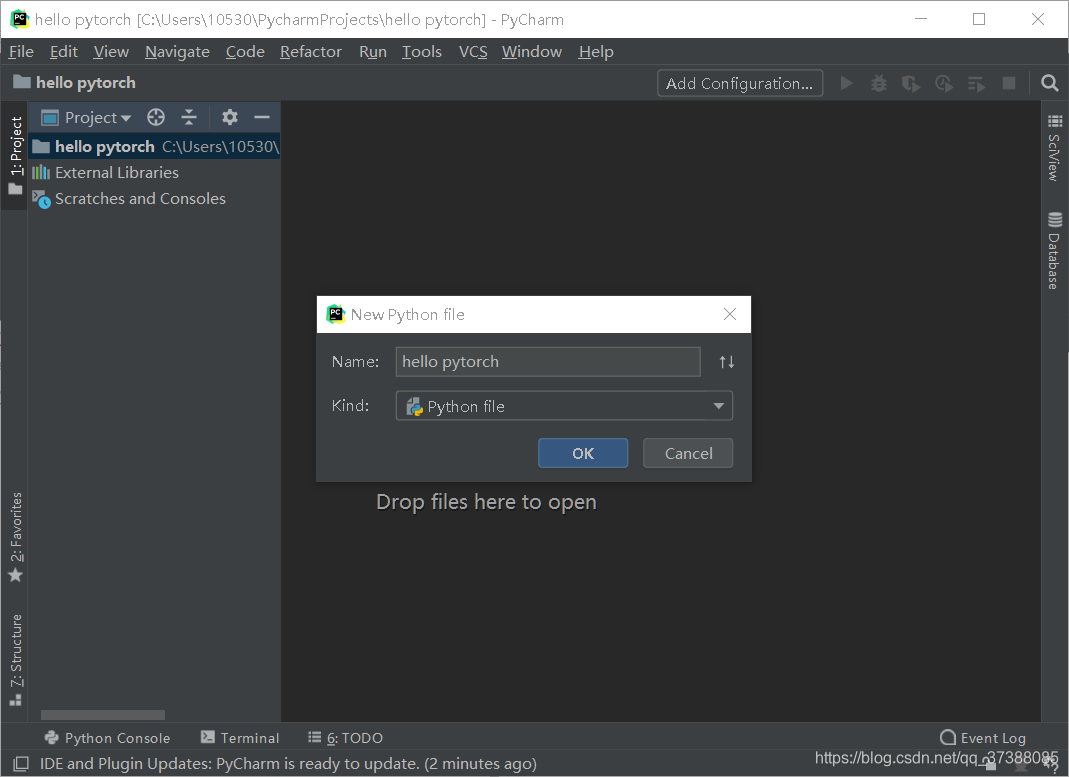Open the 2: Favorites tool window

(x=16, y=537)
